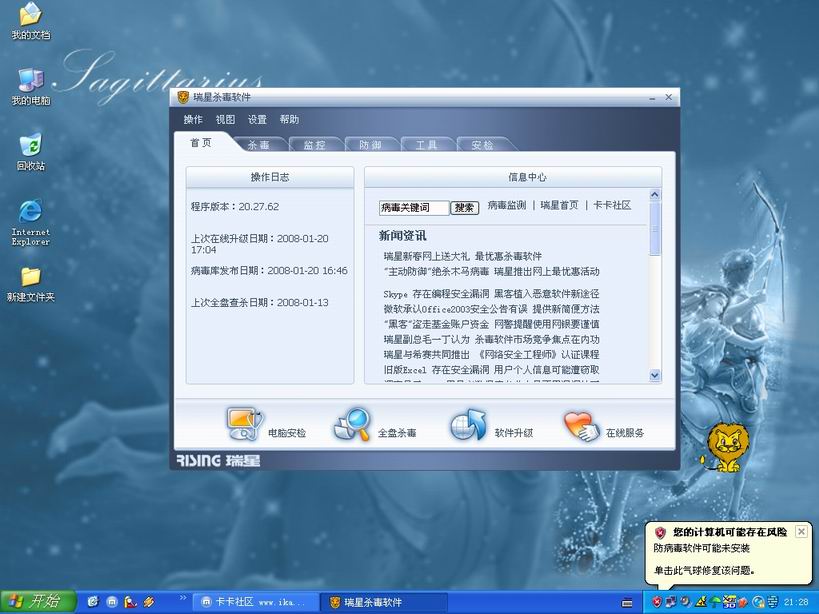Click the 病毒关键词 search field

click(414, 208)
